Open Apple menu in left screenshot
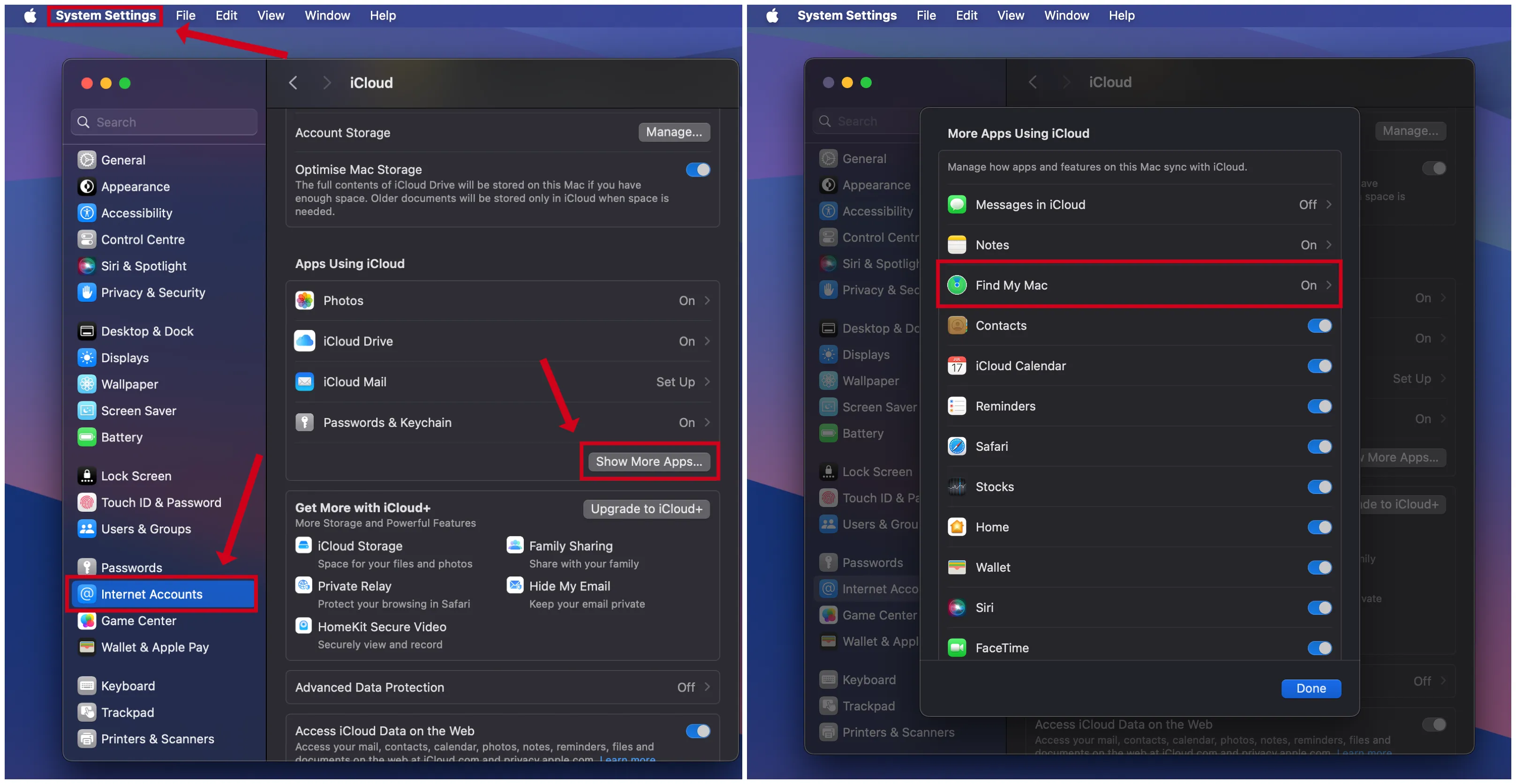This screenshot has height=784, width=1516. tap(30, 15)
